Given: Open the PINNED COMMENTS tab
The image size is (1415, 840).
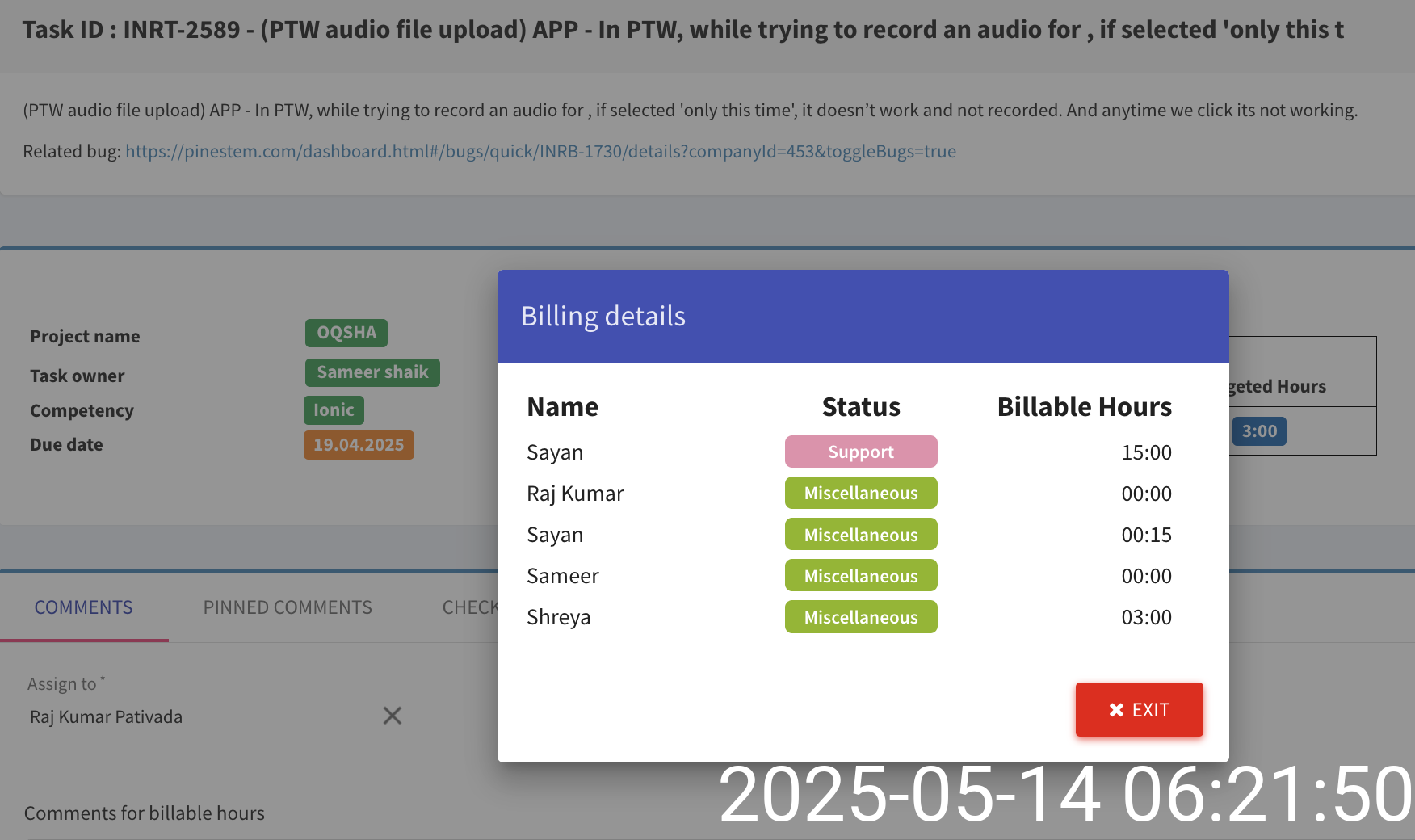Looking at the screenshot, I should coord(288,607).
